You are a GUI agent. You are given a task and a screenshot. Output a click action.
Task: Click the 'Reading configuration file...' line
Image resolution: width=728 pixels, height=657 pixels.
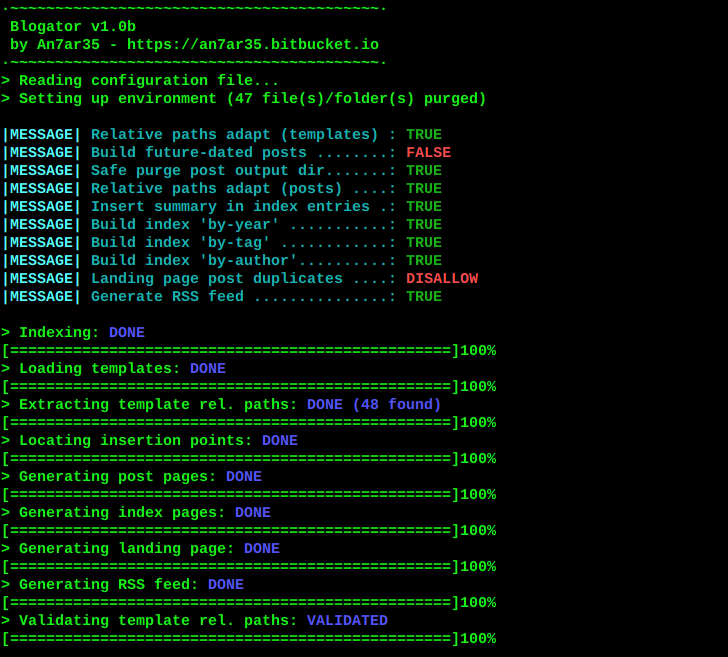click(140, 81)
